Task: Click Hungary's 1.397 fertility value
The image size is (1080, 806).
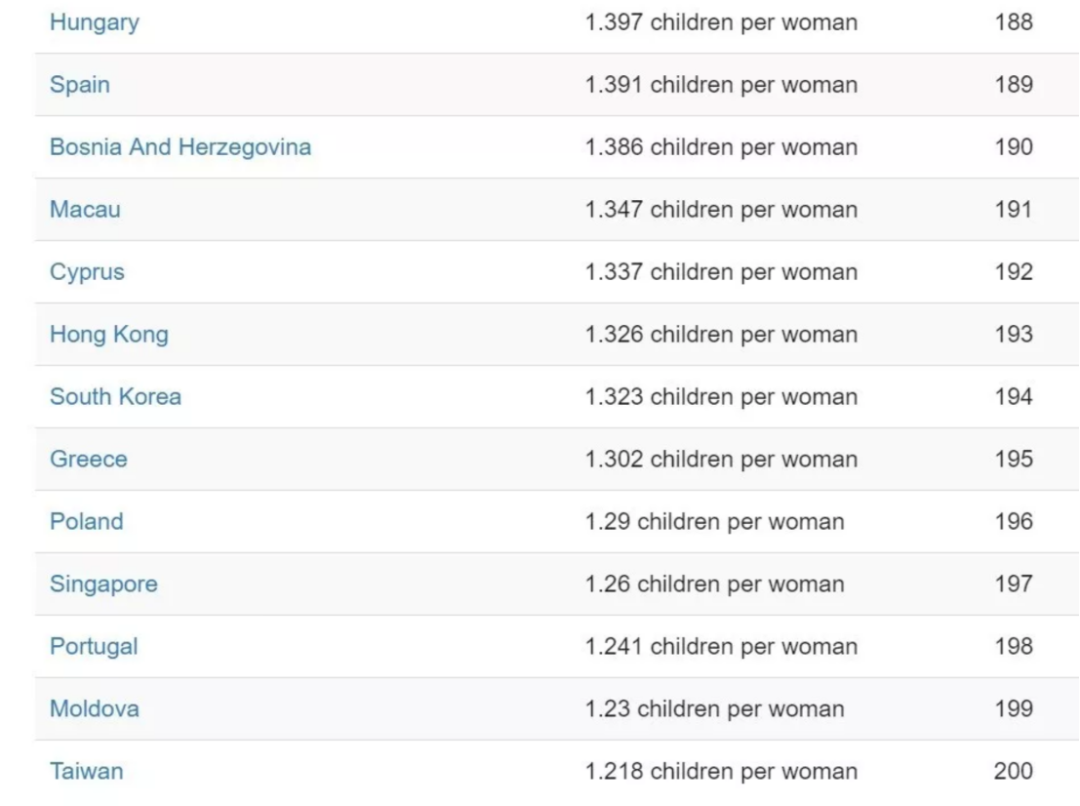Action: pos(720,22)
